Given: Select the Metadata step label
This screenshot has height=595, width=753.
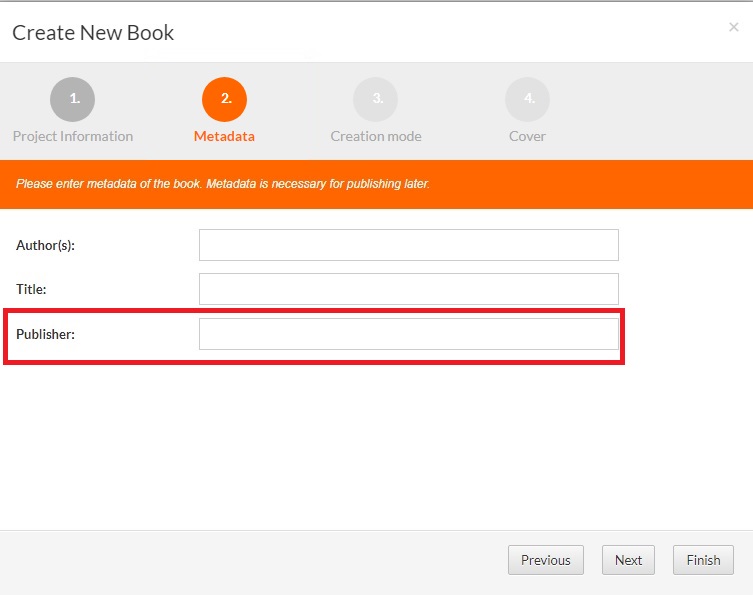Looking at the screenshot, I should (x=224, y=136).
